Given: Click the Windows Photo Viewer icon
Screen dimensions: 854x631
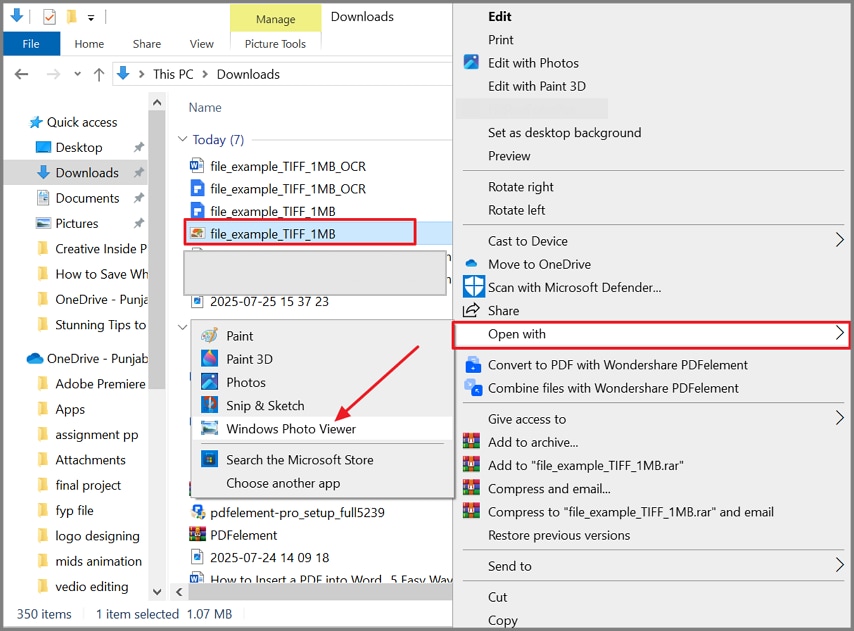Looking at the screenshot, I should [209, 428].
